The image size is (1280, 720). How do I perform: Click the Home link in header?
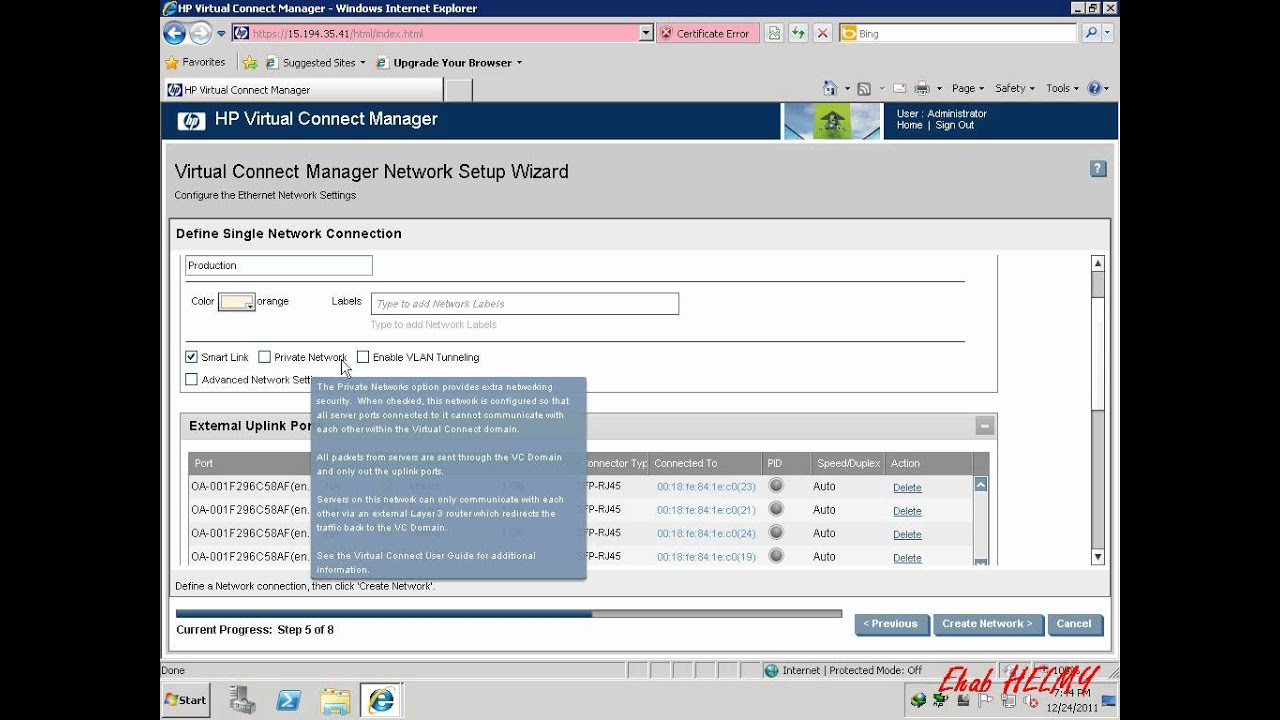coord(909,126)
